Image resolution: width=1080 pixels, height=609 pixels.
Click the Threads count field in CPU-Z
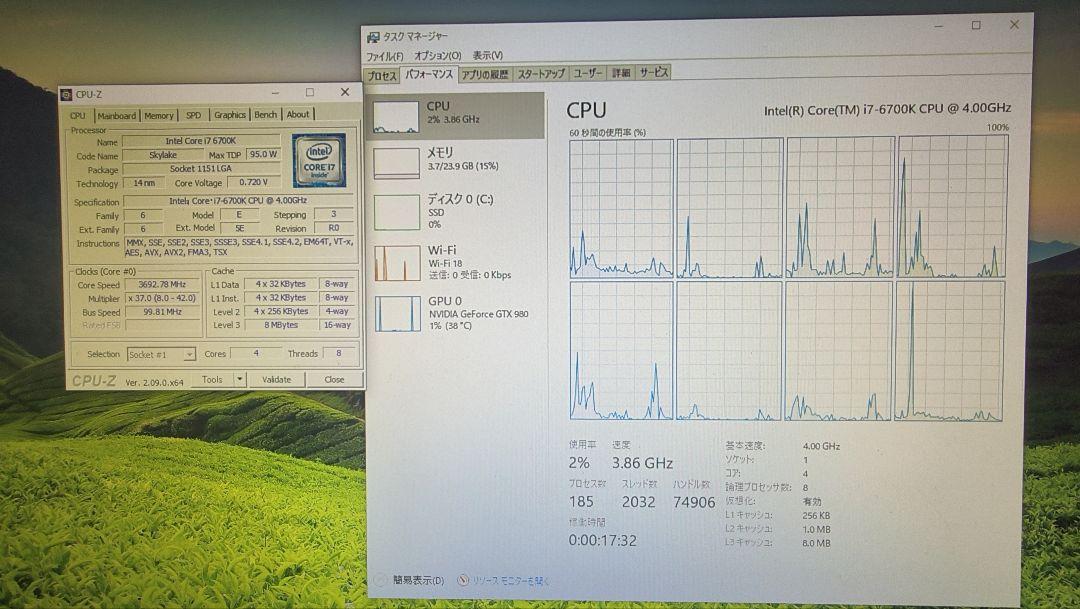click(x=339, y=353)
